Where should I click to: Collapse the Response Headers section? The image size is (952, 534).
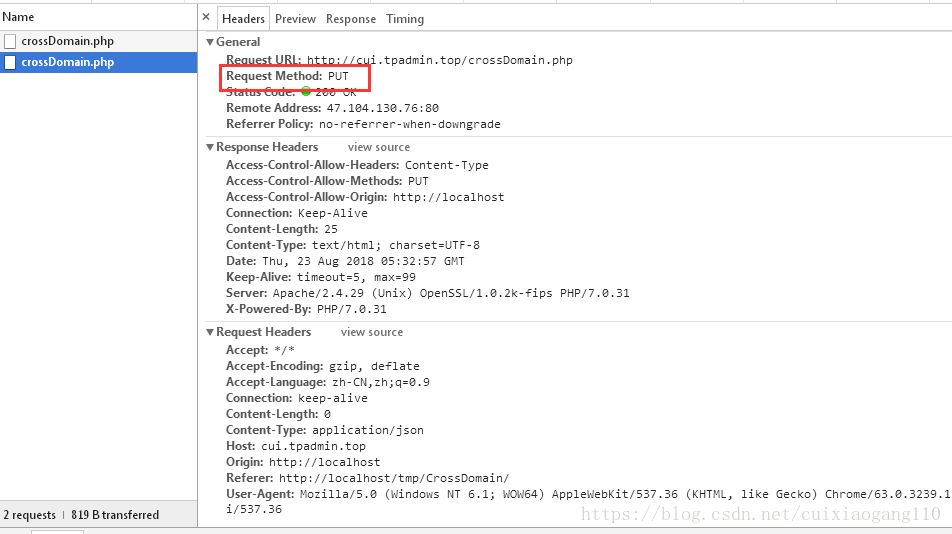click(x=210, y=147)
